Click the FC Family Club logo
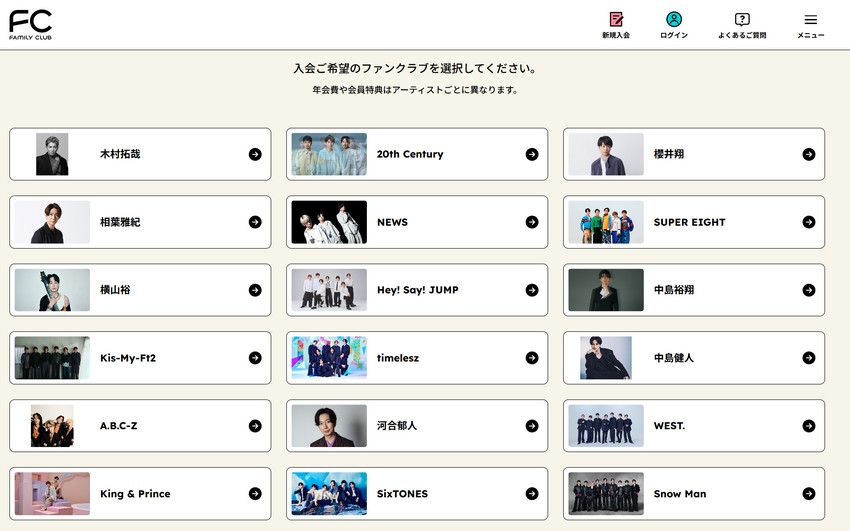The height and width of the screenshot is (531, 850). [30, 24]
